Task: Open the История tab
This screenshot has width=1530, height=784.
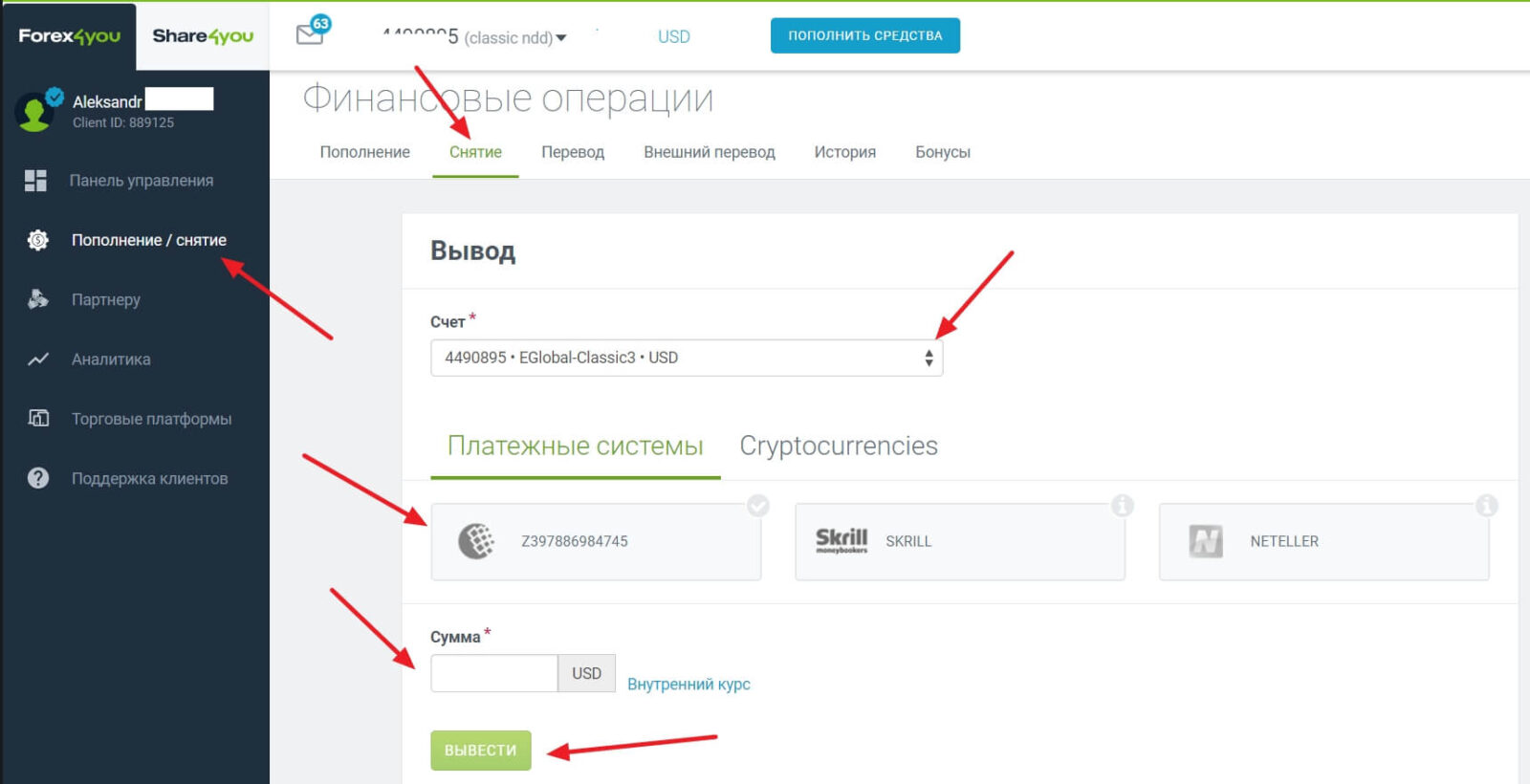Action: tap(845, 152)
